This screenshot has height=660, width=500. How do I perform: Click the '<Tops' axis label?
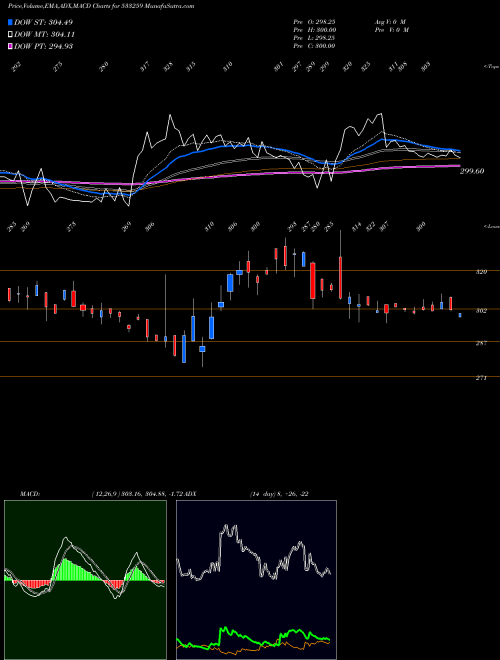[x=492, y=67]
